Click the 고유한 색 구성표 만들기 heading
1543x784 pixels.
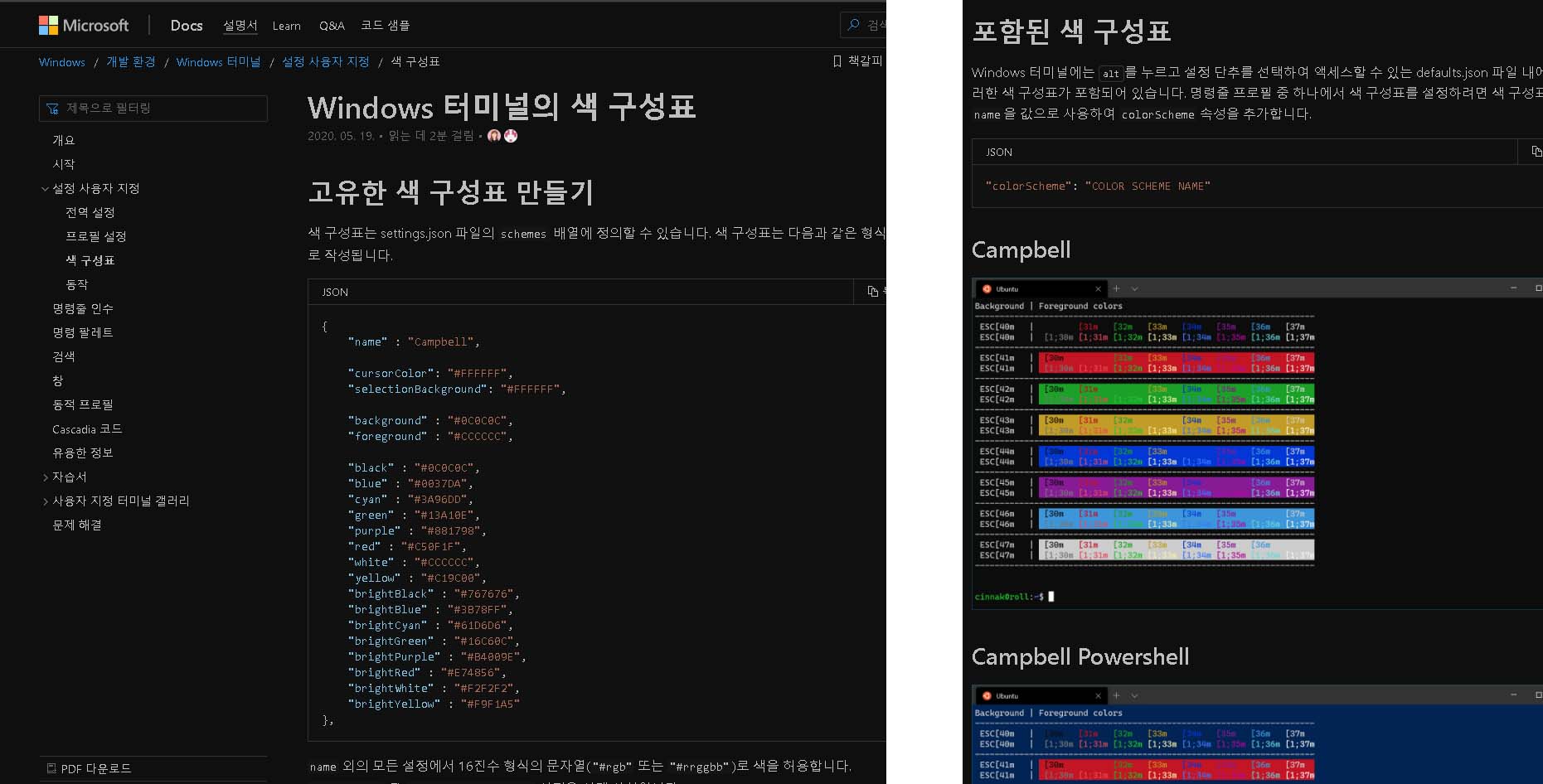[451, 192]
